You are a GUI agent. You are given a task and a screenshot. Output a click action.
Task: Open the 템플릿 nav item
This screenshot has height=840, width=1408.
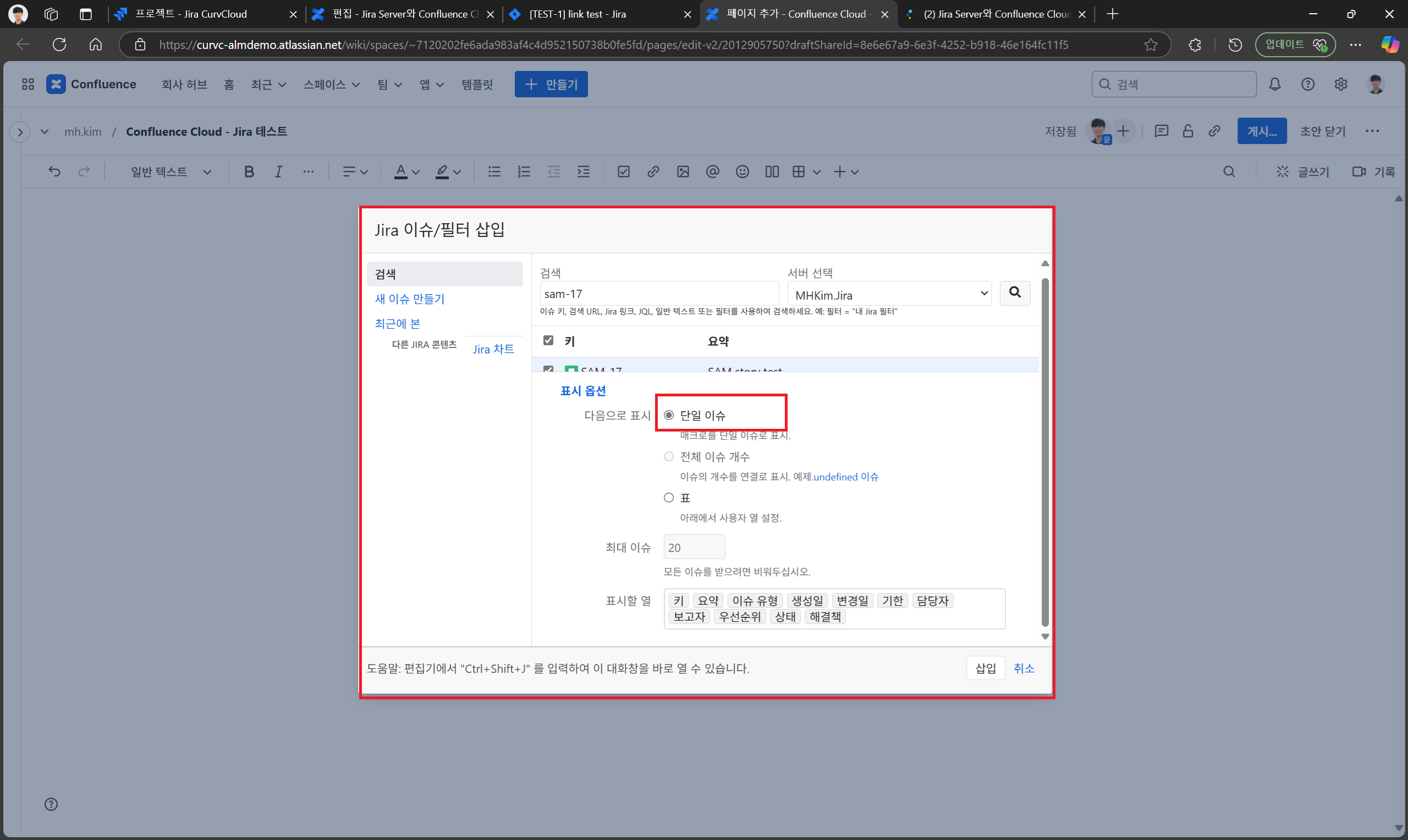coord(477,84)
